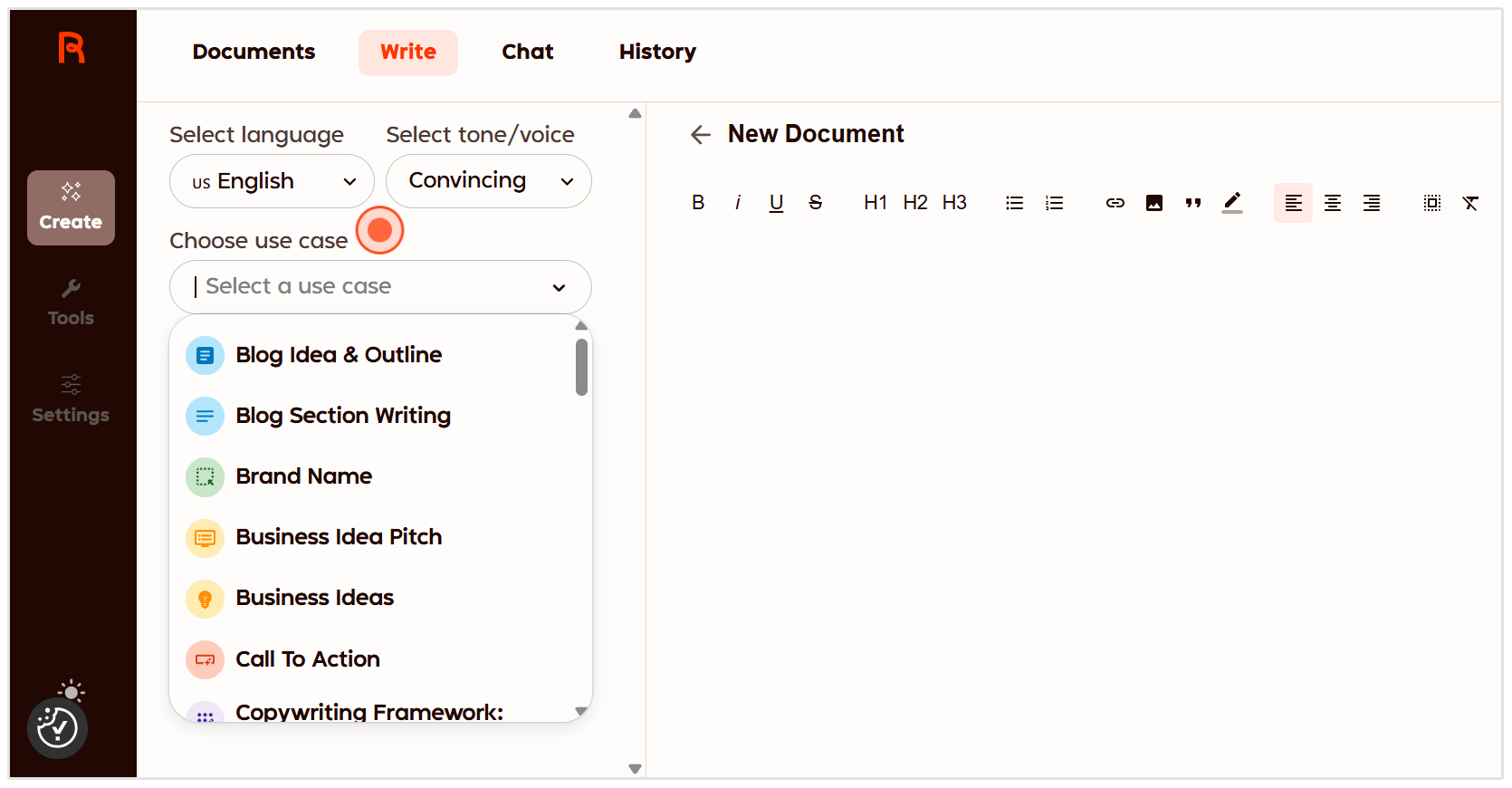This screenshot has height=788, width=1512.
Task: Go back using the arrow beside New Document
Action: (x=700, y=135)
